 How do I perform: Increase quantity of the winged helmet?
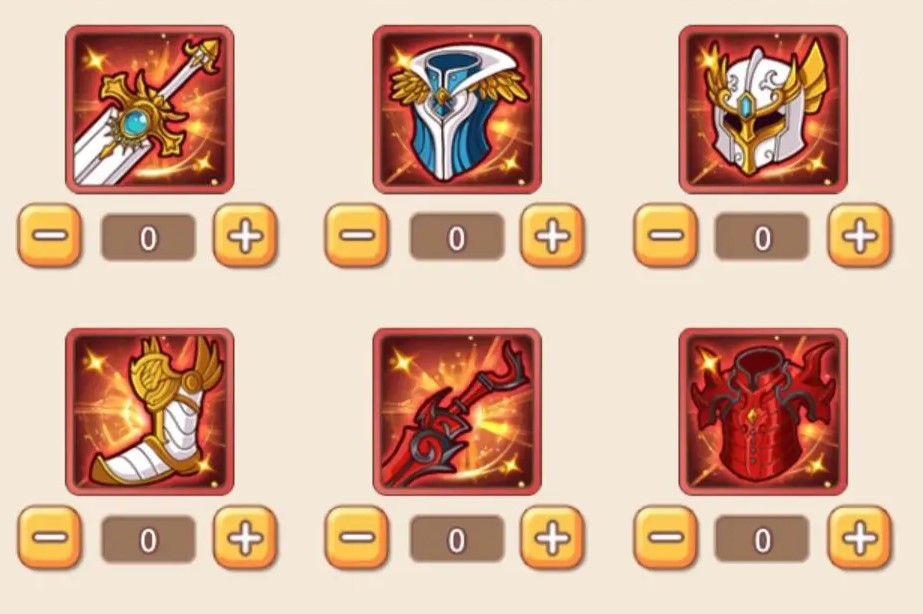point(859,235)
